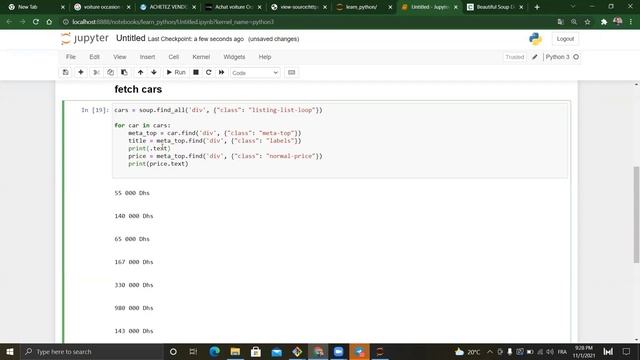
Task: Switch to the view-source browser tab
Action: [x=298, y=7]
